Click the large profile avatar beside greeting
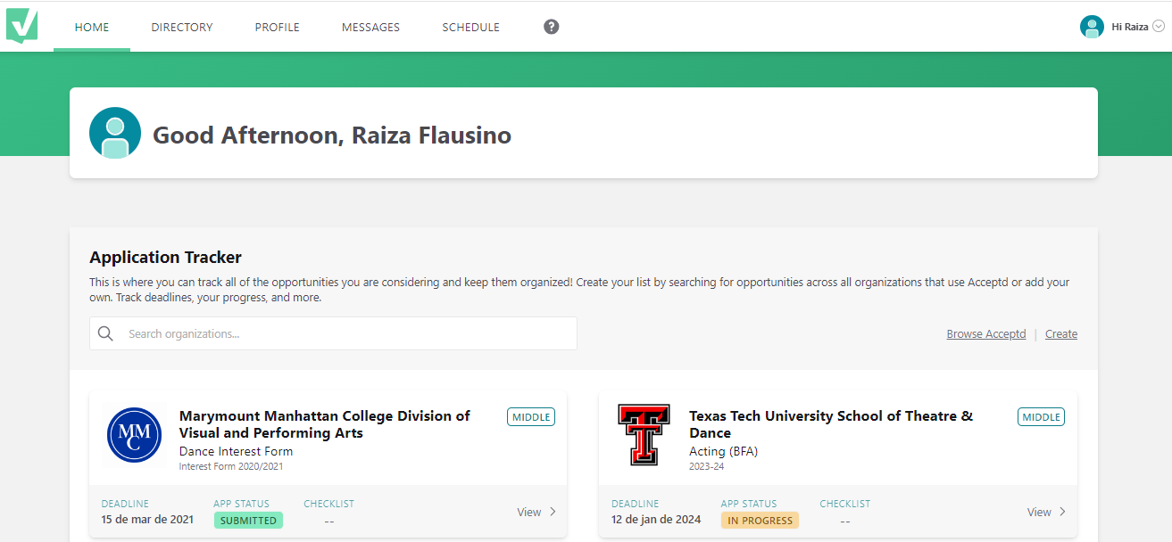This screenshot has height=542, width=1172. pyautogui.click(x=115, y=133)
